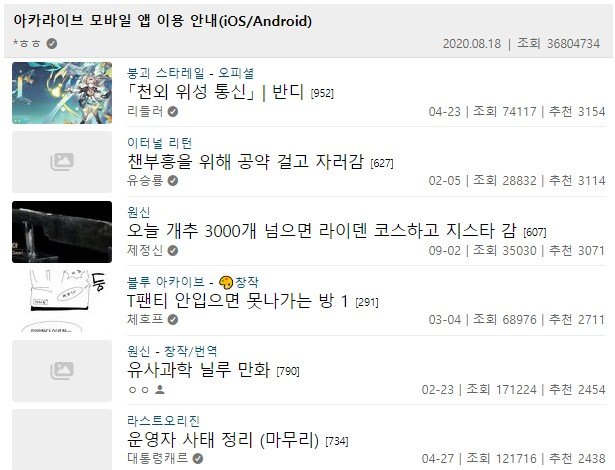The height and width of the screenshot is (470, 615).
Task: Open the 라스트오리진 channel link
Action: pyautogui.click(x=163, y=421)
